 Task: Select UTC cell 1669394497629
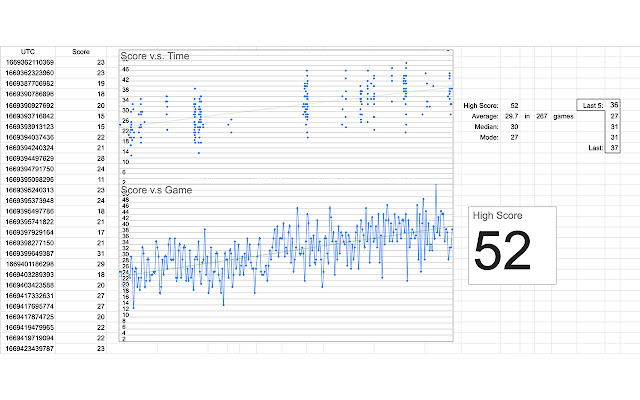pyautogui.click(x=28, y=158)
